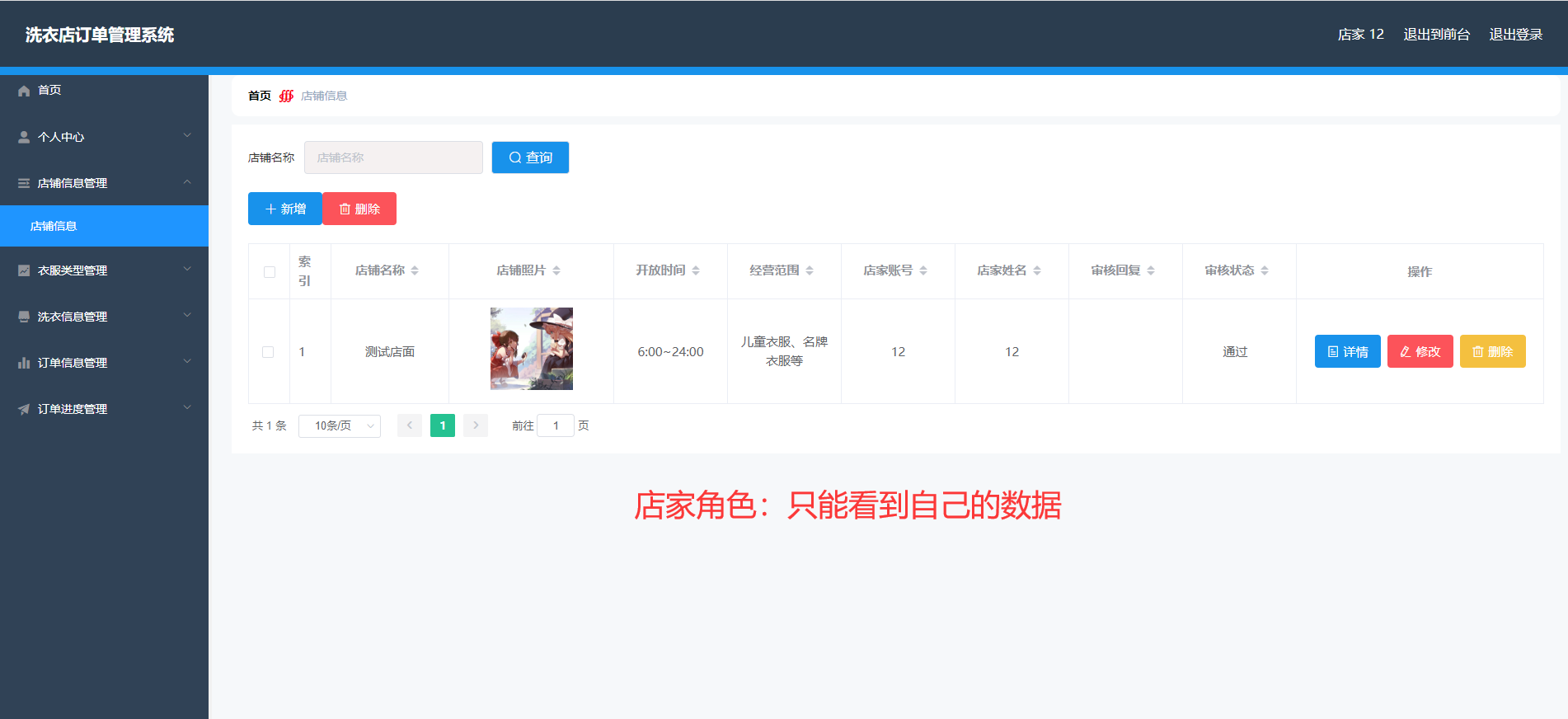Click the 测试店面 name cell
The width and height of the screenshot is (1568, 719).
pyautogui.click(x=390, y=352)
